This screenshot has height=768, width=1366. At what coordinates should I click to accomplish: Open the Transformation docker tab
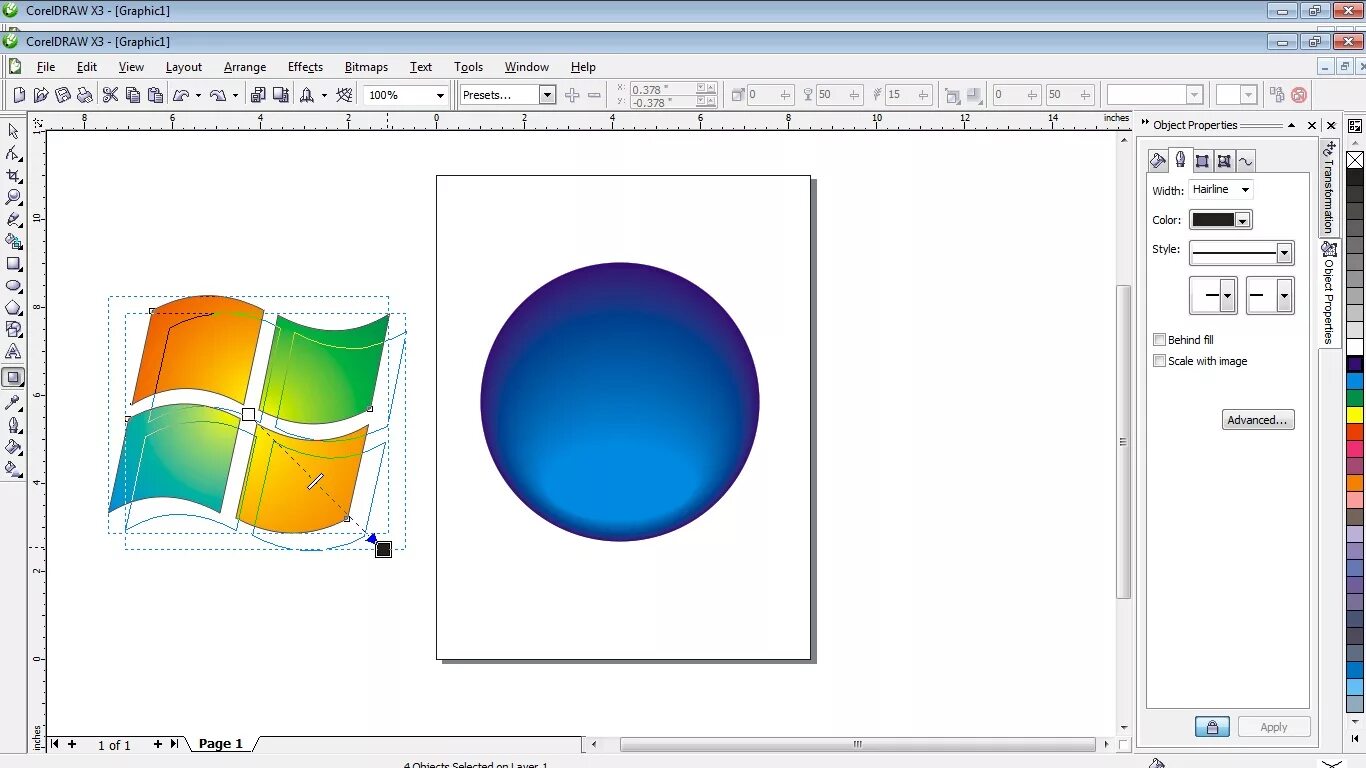(x=1329, y=187)
